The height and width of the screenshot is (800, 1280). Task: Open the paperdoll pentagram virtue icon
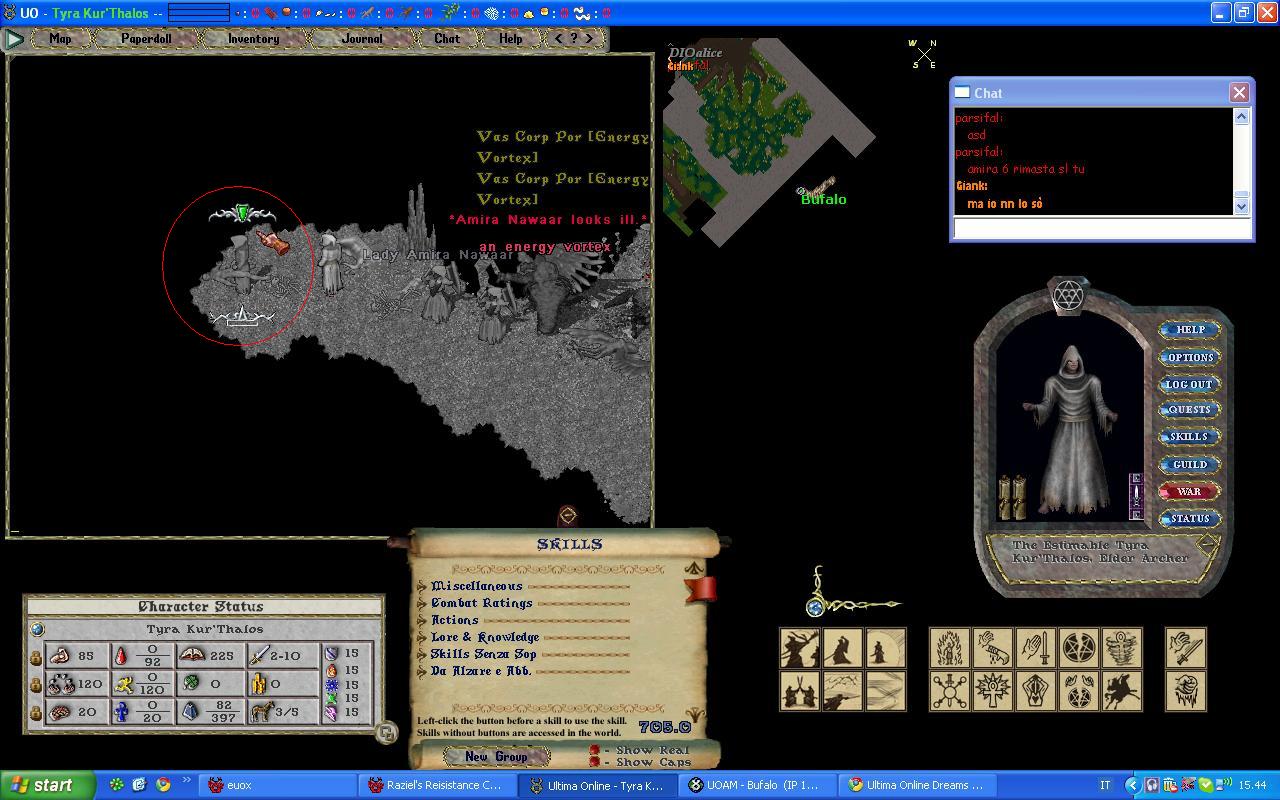tap(1068, 294)
